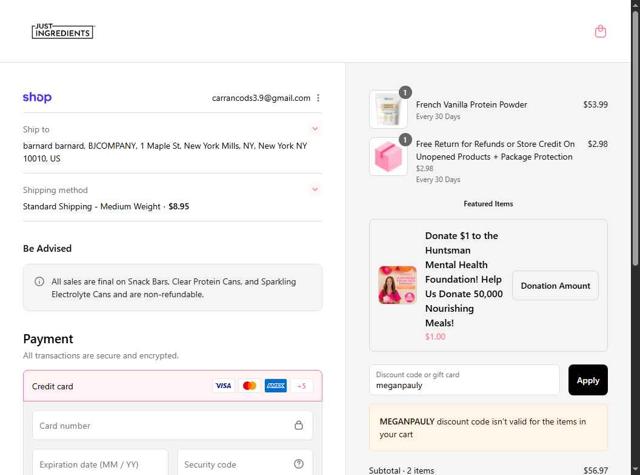Screen dimensions: 640x475
Task: Click the MEGANPAULY invalid code message
Action: (488, 428)
